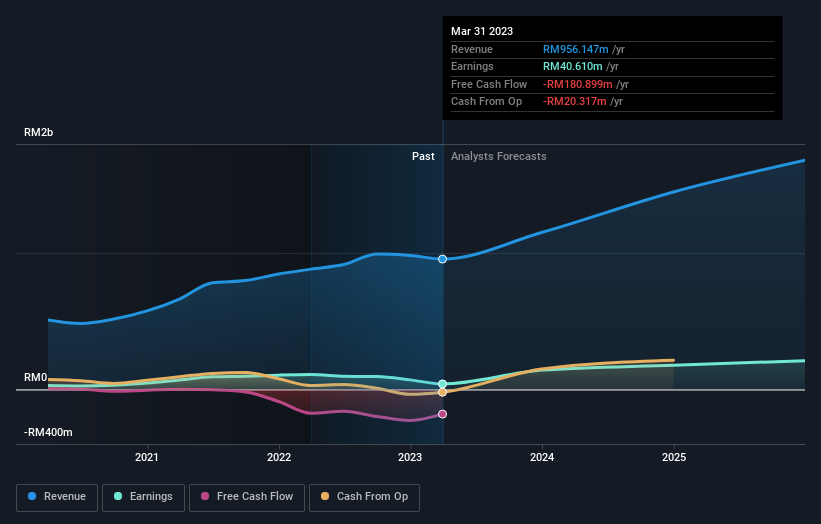Screen dimensions: 821x524
Task: Click the -RM180.899m free cash flow value
Action: click(x=578, y=84)
